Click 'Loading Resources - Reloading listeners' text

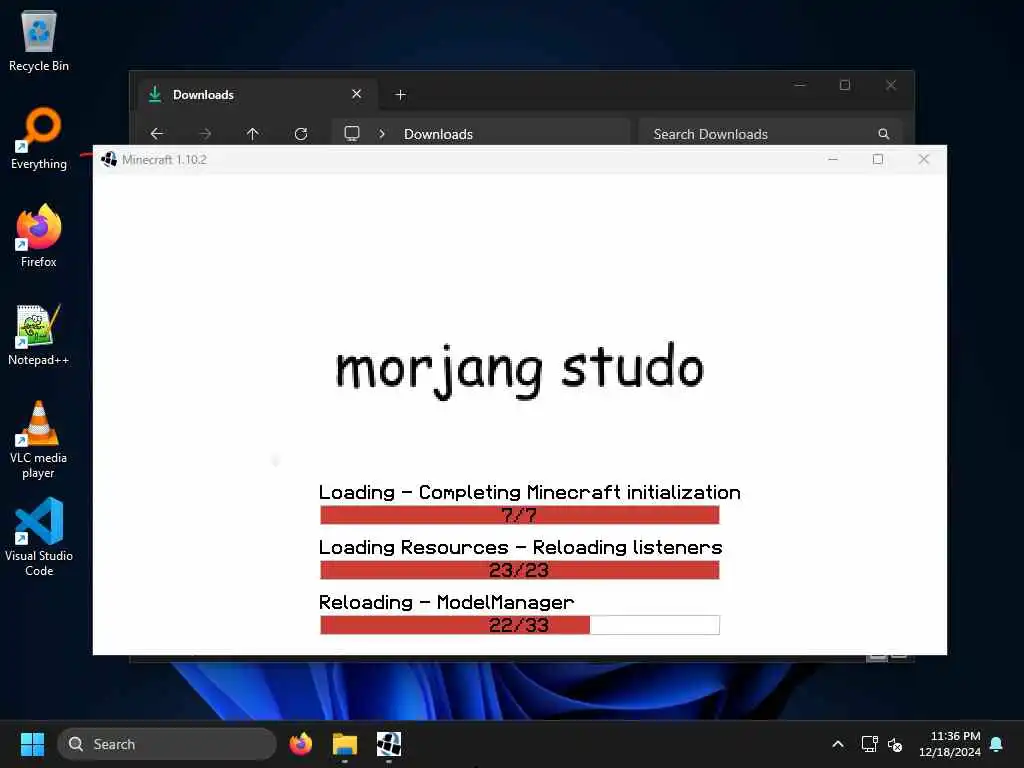pos(520,547)
